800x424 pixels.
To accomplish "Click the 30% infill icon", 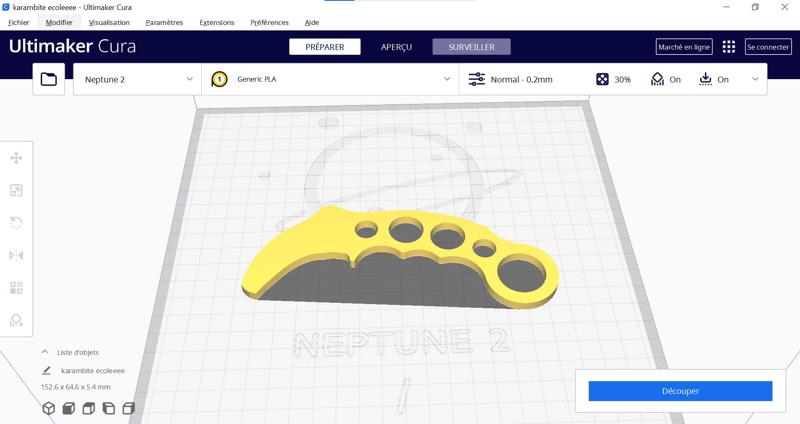I will tap(602, 79).
